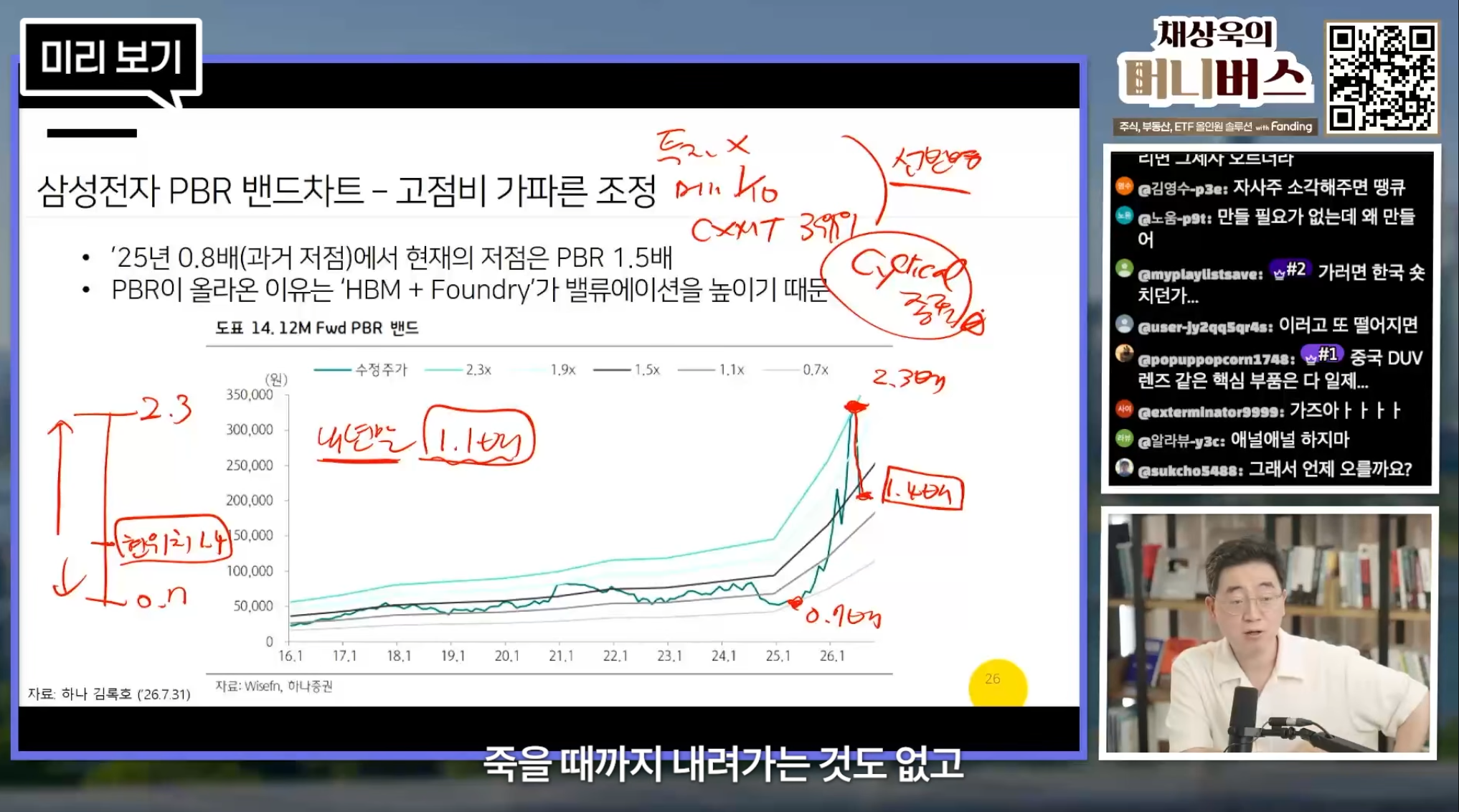The height and width of the screenshot is (812, 1459).
Task: Click the bullet about '25년 0.8배 과거 저점
Action: coord(392,257)
